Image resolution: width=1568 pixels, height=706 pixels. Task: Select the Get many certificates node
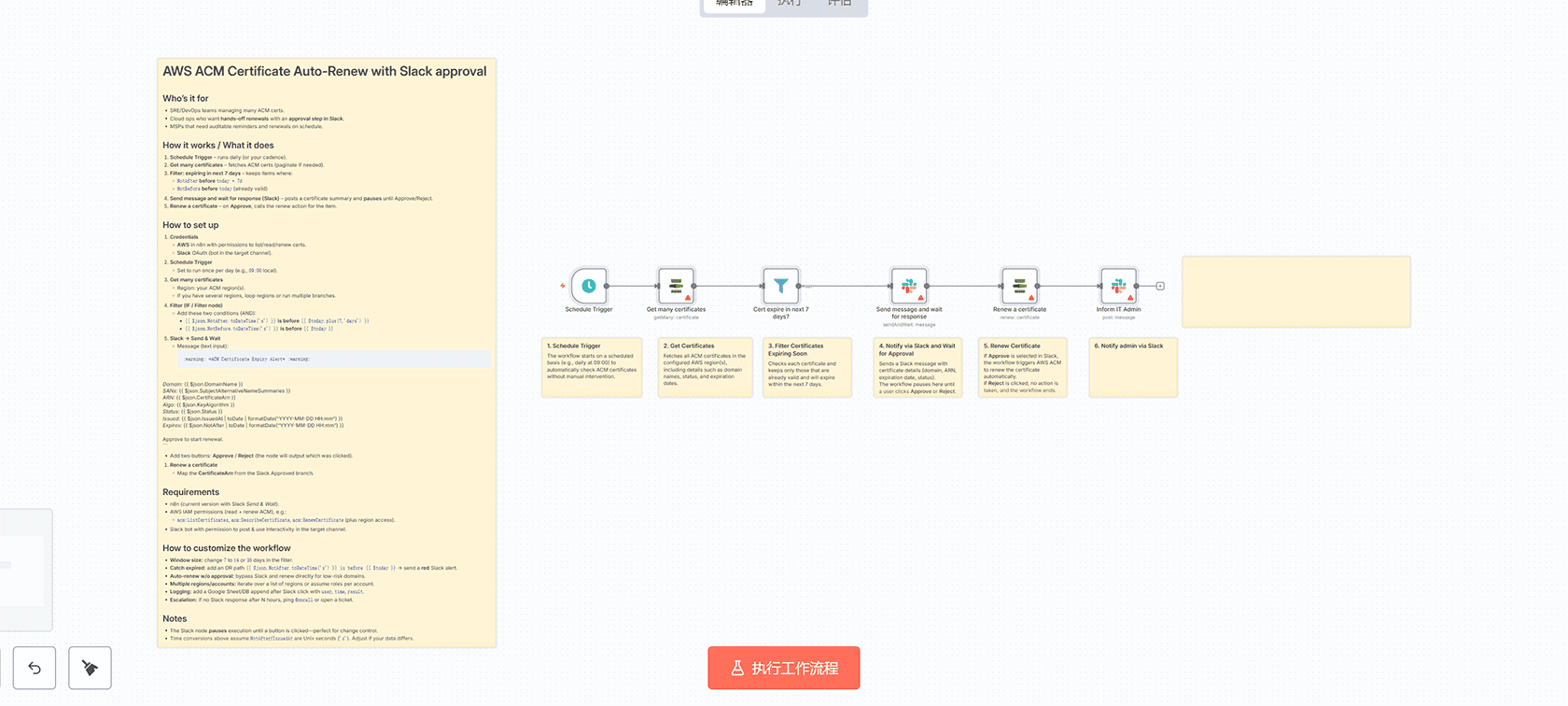(x=676, y=286)
